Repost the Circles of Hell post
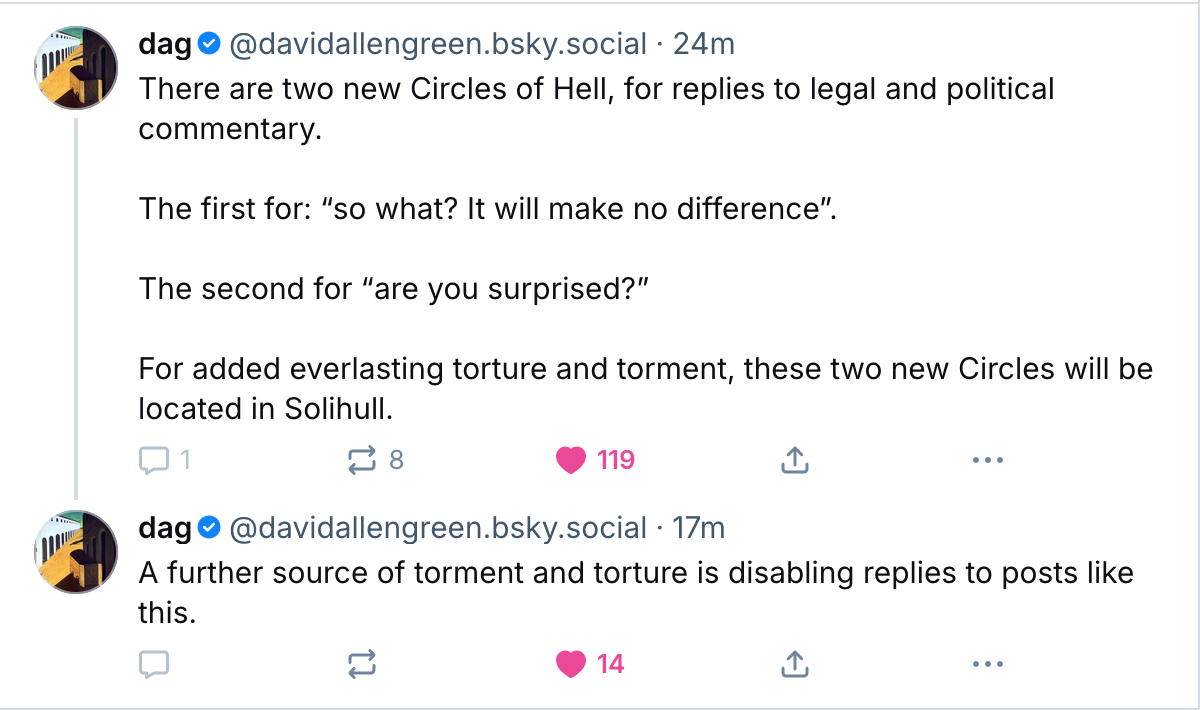 click(x=361, y=460)
